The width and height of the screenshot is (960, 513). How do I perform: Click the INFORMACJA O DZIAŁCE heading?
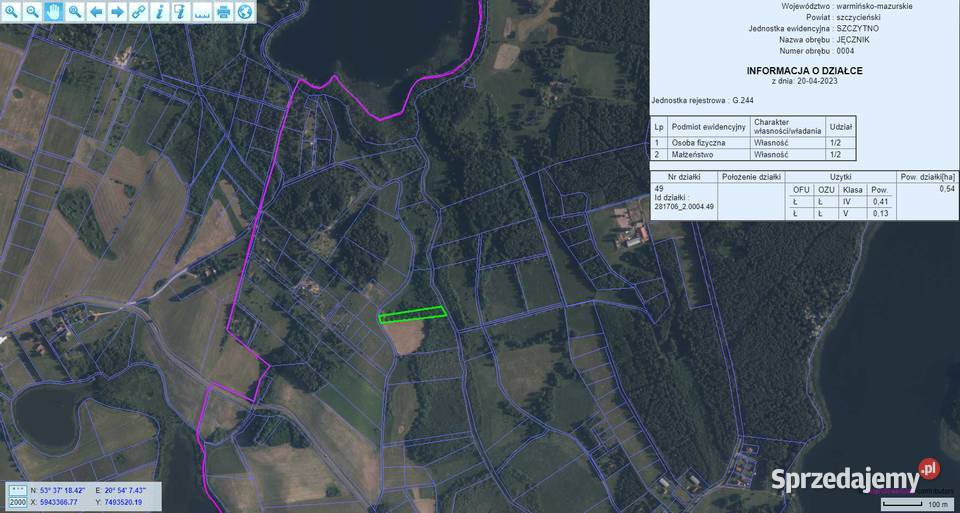(804, 71)
